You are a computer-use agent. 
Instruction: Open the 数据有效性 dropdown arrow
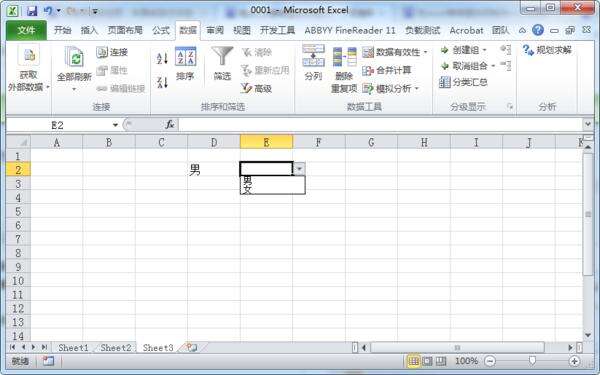[x=426, y=52]
